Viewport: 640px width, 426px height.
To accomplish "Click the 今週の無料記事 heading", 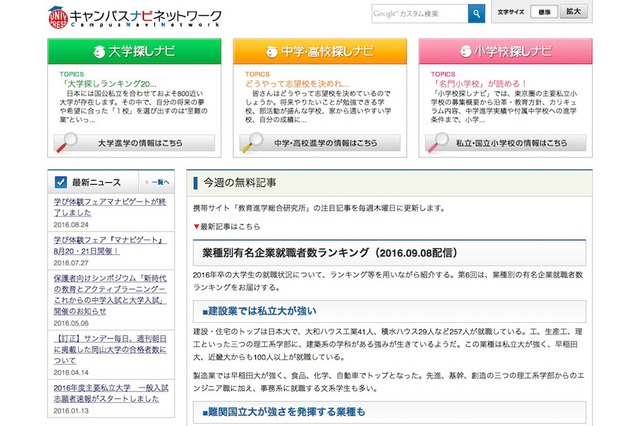I will pyautogui.click(x=240, y=183).
